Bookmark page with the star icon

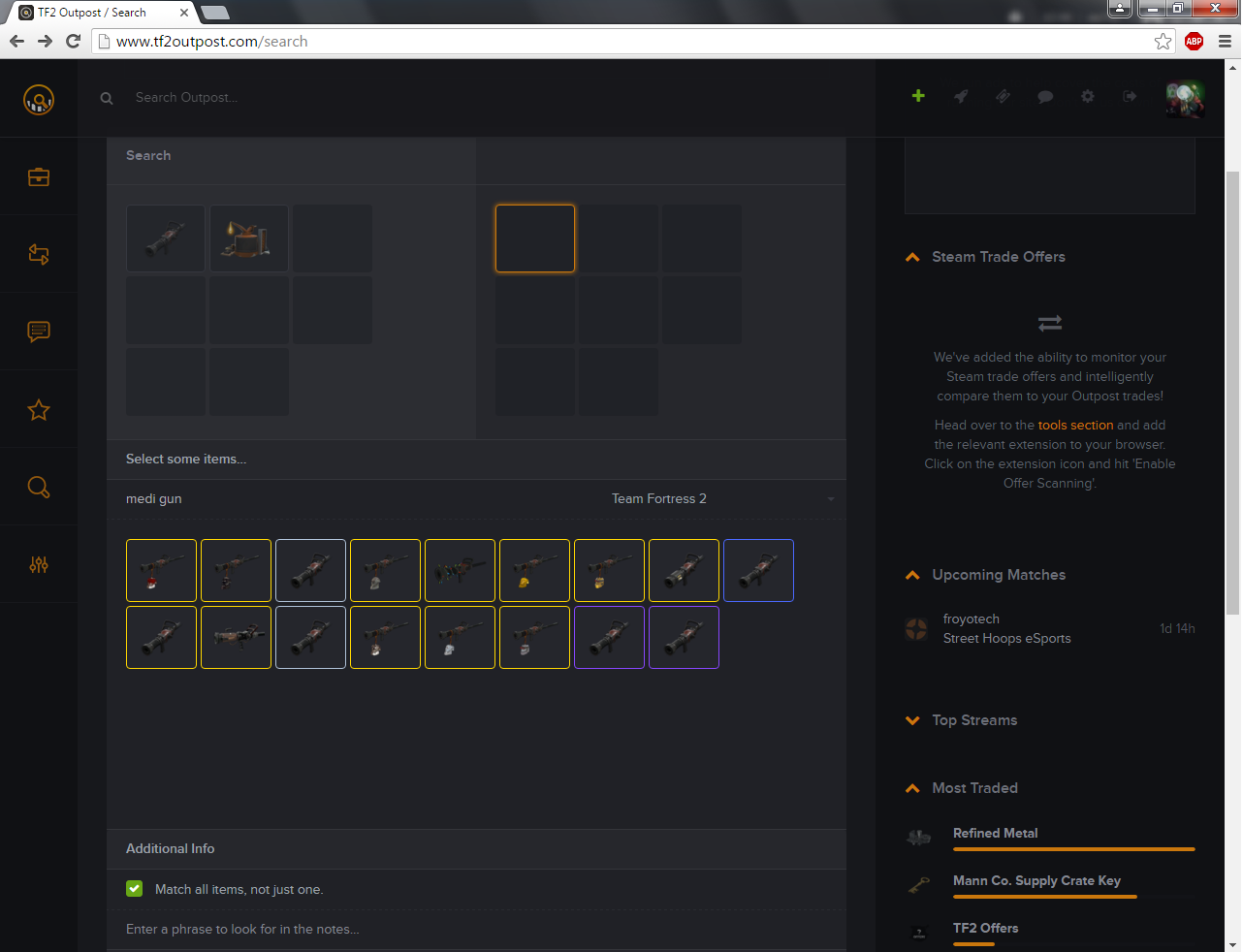(x=1163, y=41)
